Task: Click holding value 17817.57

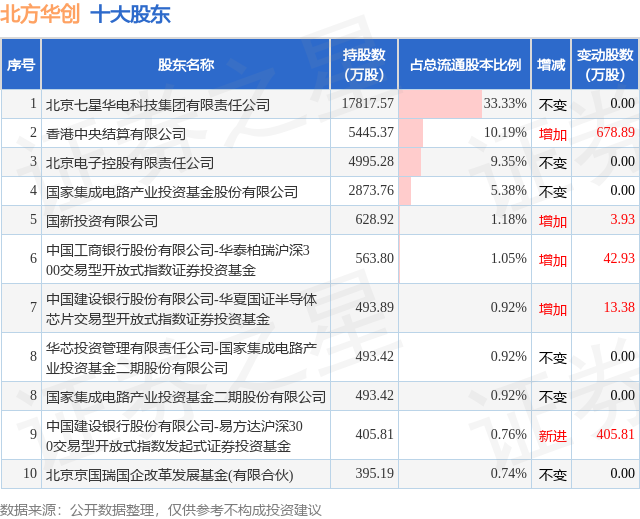Action: [368, 103]
